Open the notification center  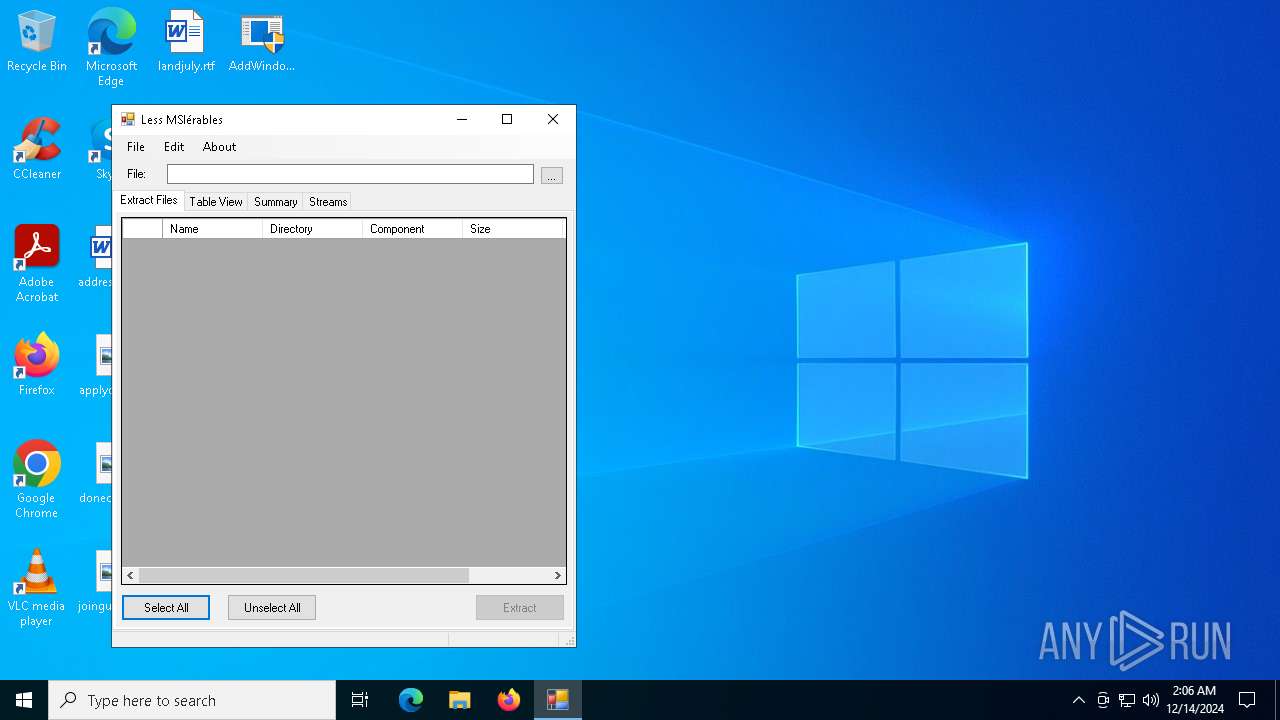[x=1247, y=700]
